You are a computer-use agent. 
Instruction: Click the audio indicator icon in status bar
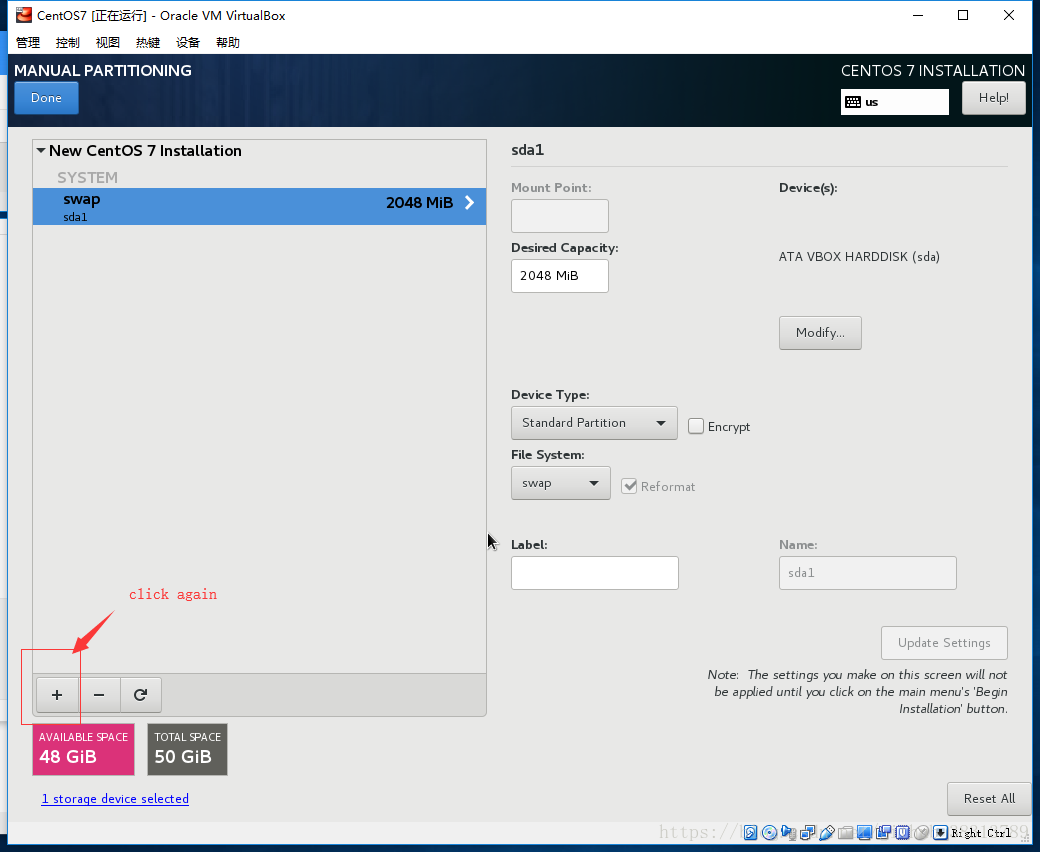pos(789,833)
